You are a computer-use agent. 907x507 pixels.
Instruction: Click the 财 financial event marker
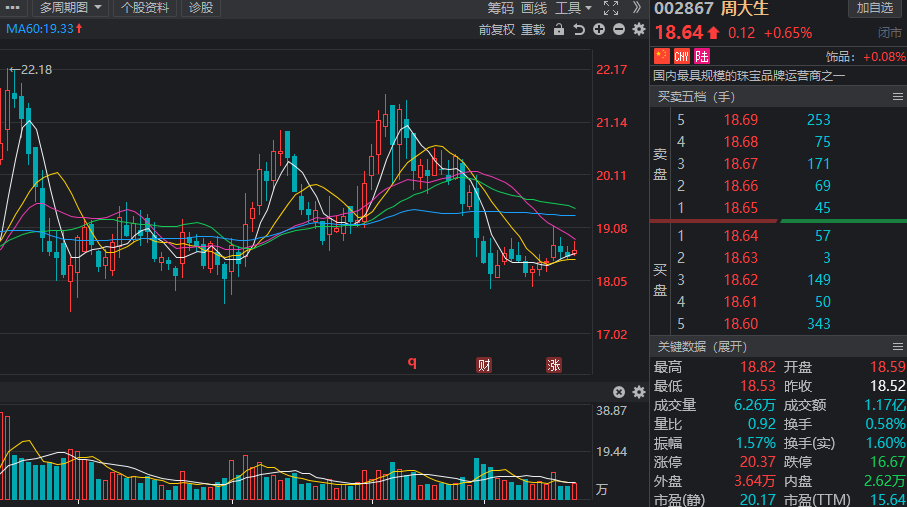pos(484,365)
